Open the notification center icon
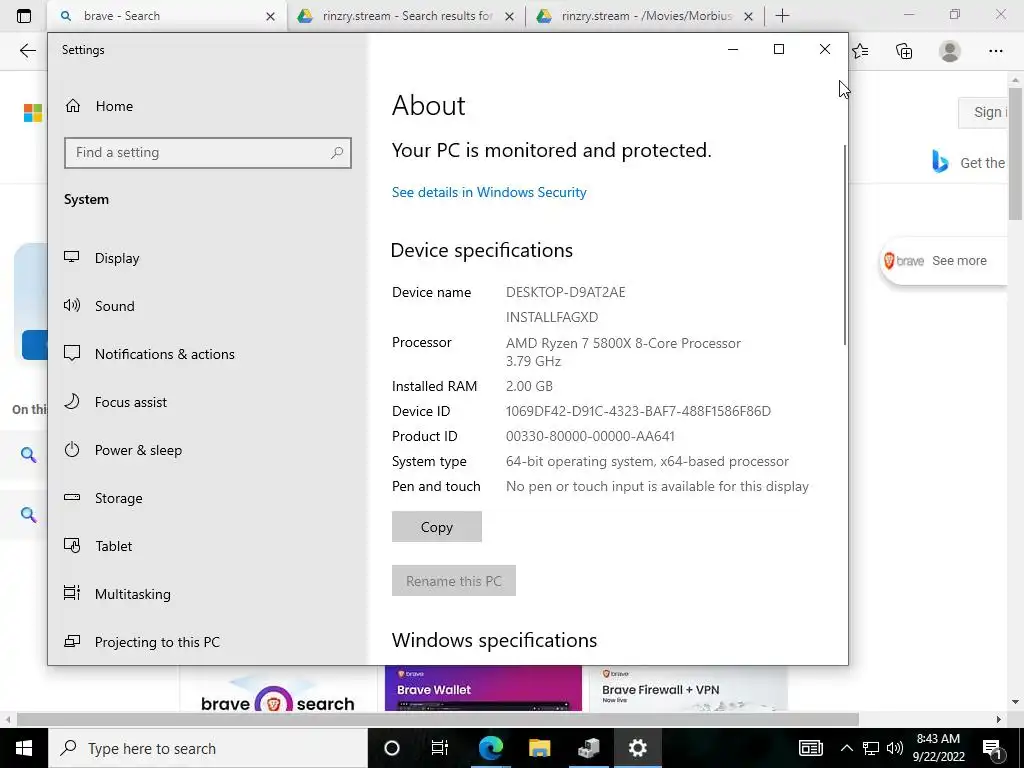This screenshot has height=768, width=1024. click(991, 749)
